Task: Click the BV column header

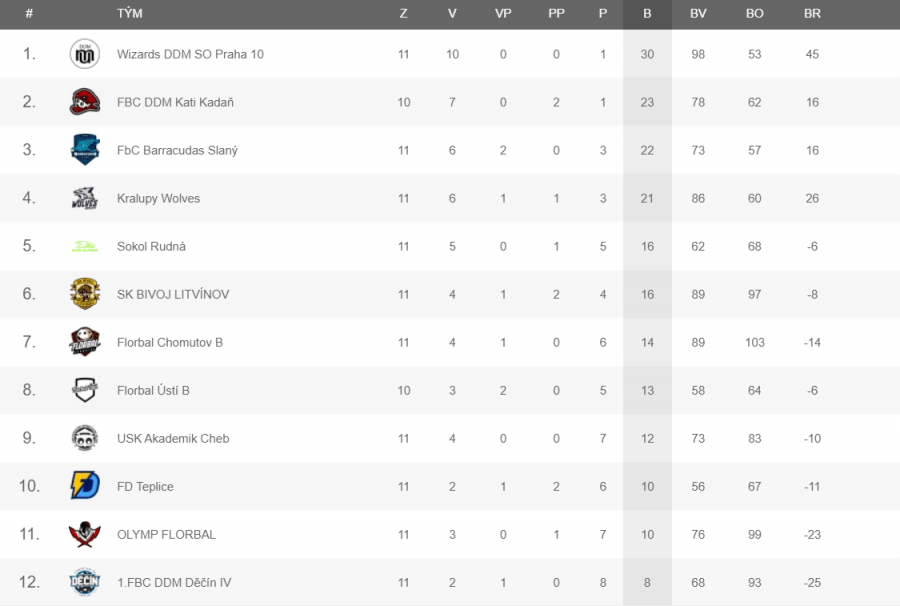Action: [x=698, y=13]
